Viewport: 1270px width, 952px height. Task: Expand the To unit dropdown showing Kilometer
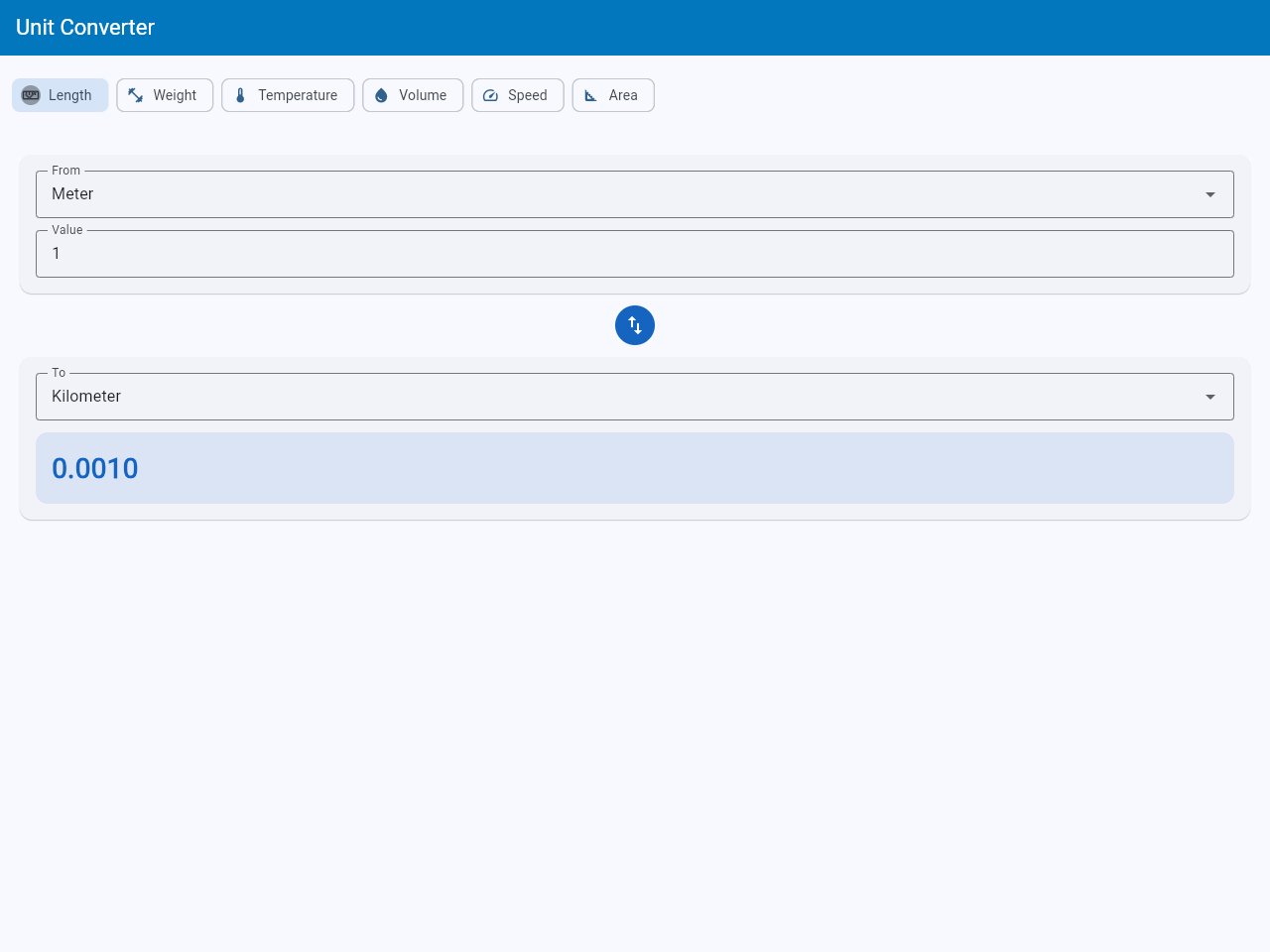tap(635, 397)
